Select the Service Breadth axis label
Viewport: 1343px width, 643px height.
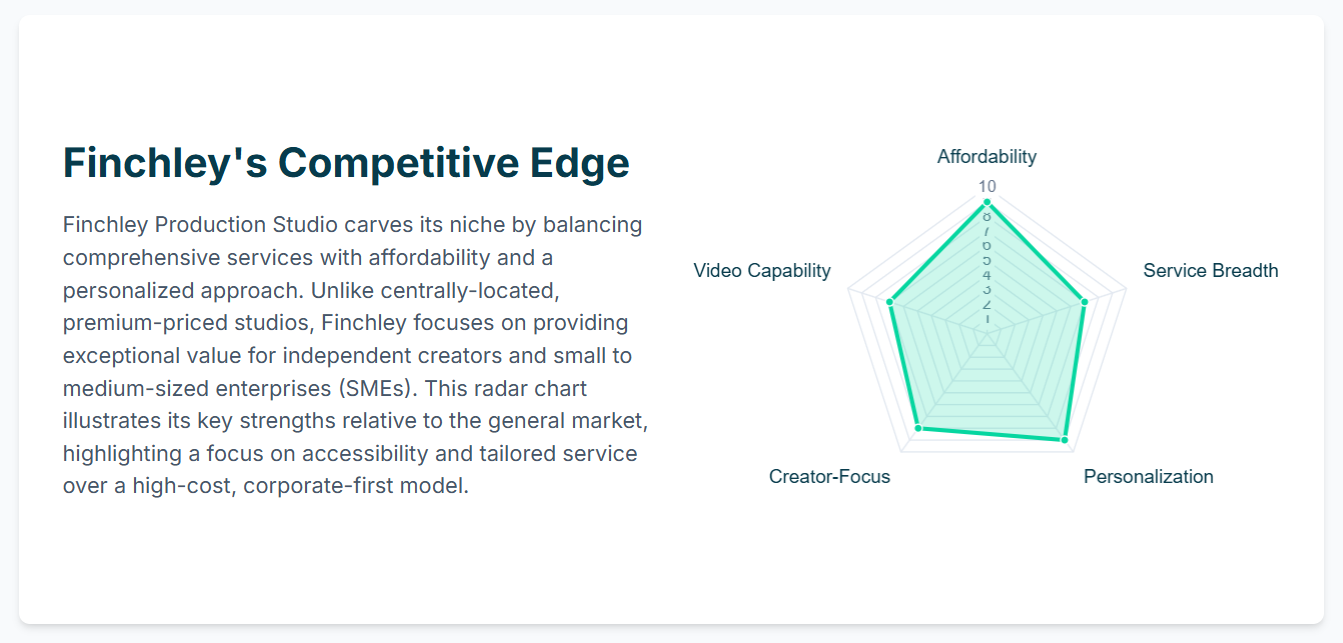[1210, 271]
